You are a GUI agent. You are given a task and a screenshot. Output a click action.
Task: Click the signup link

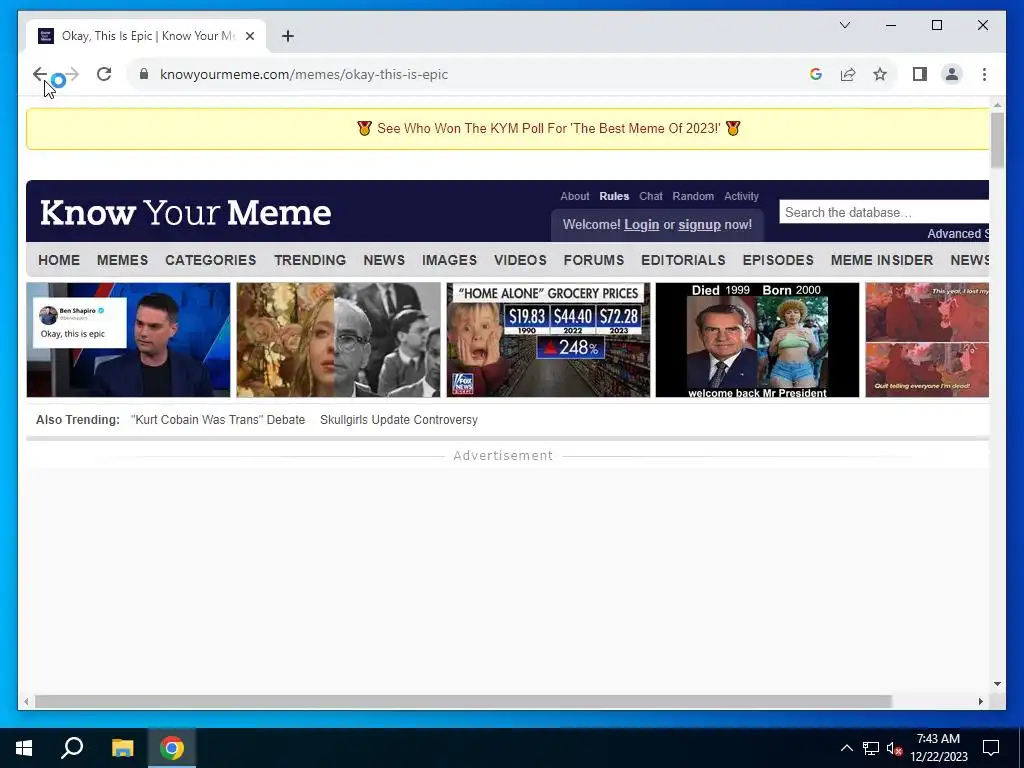coord(699,225)
